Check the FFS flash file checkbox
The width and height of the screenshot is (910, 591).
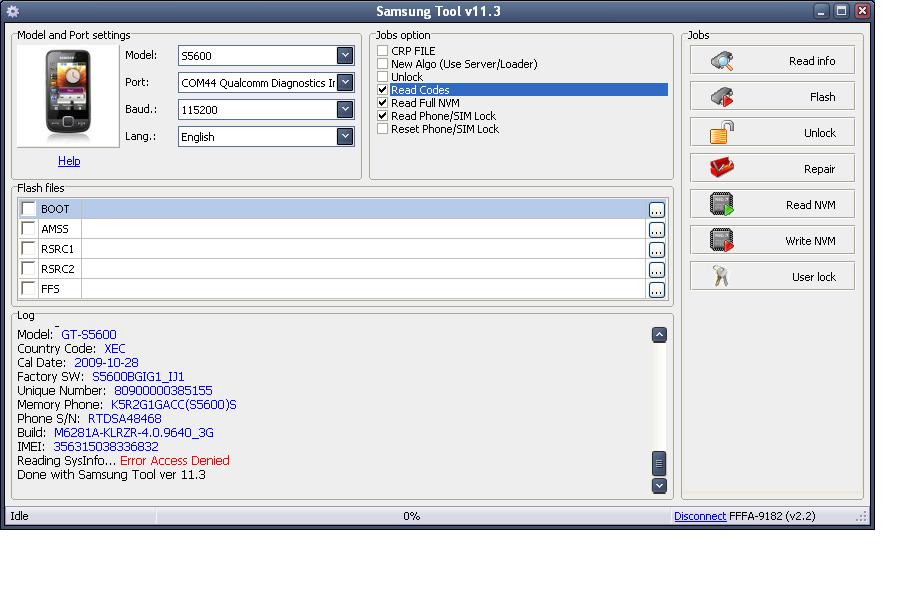click(28, 288)
